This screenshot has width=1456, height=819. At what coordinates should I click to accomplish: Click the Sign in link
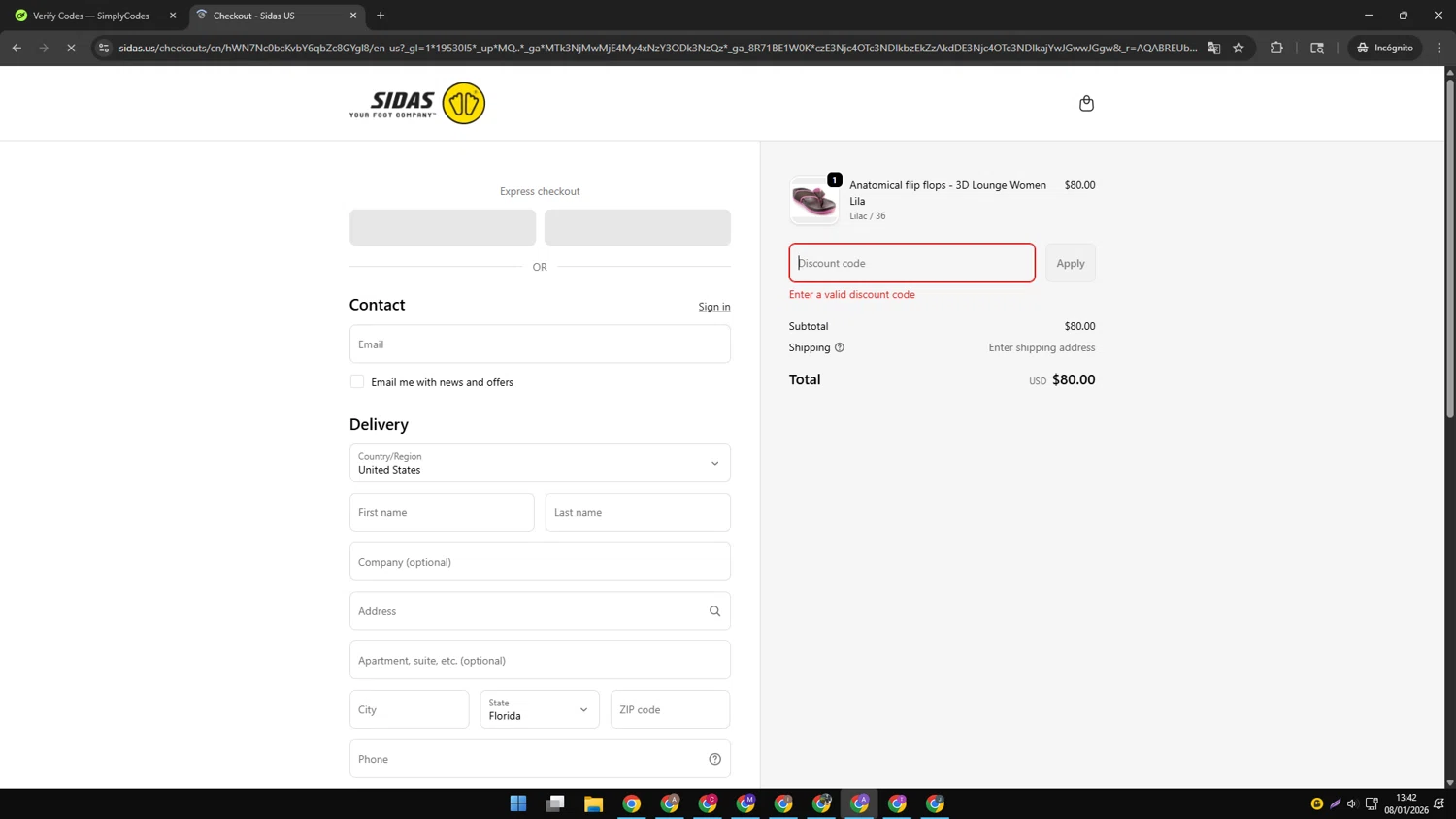(714, 307)
